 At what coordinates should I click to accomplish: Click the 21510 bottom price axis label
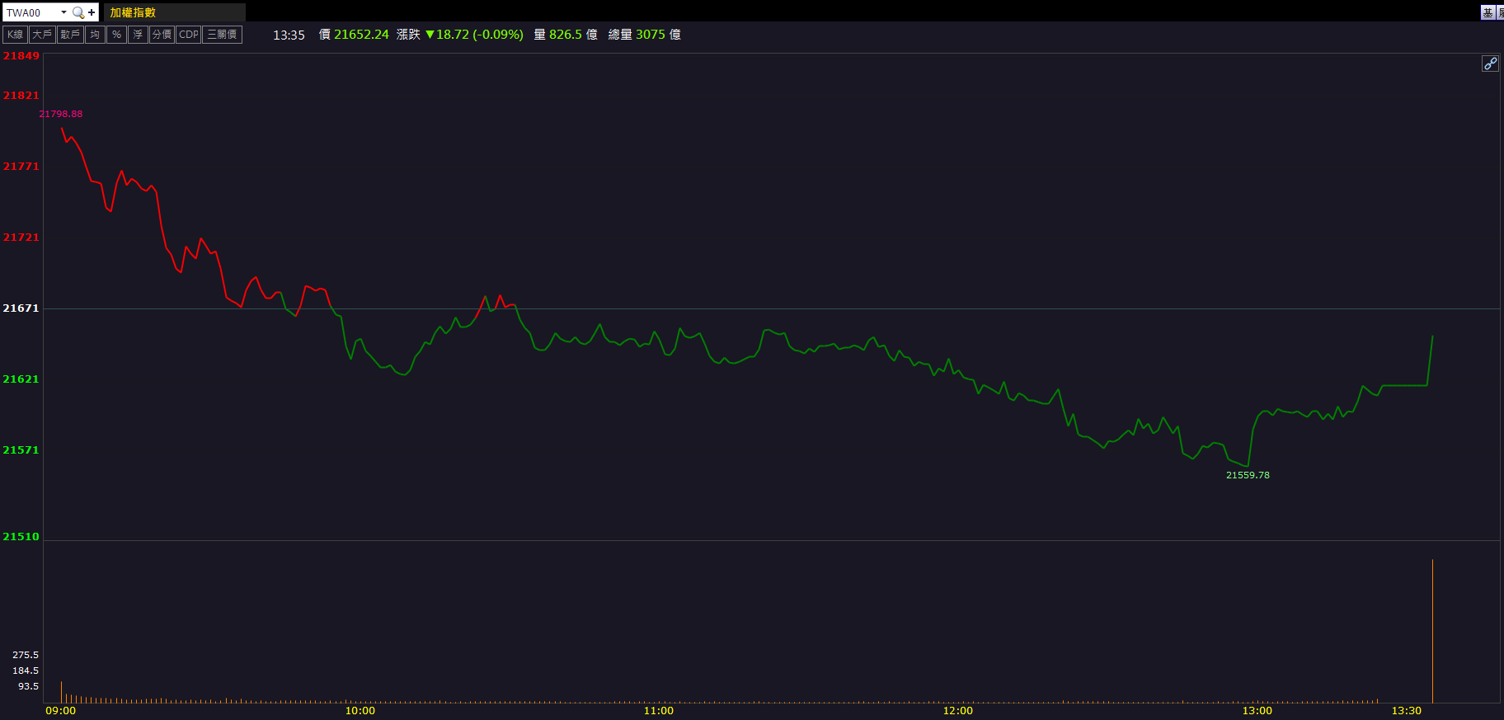pyautogui.click(x=21, y=537)
